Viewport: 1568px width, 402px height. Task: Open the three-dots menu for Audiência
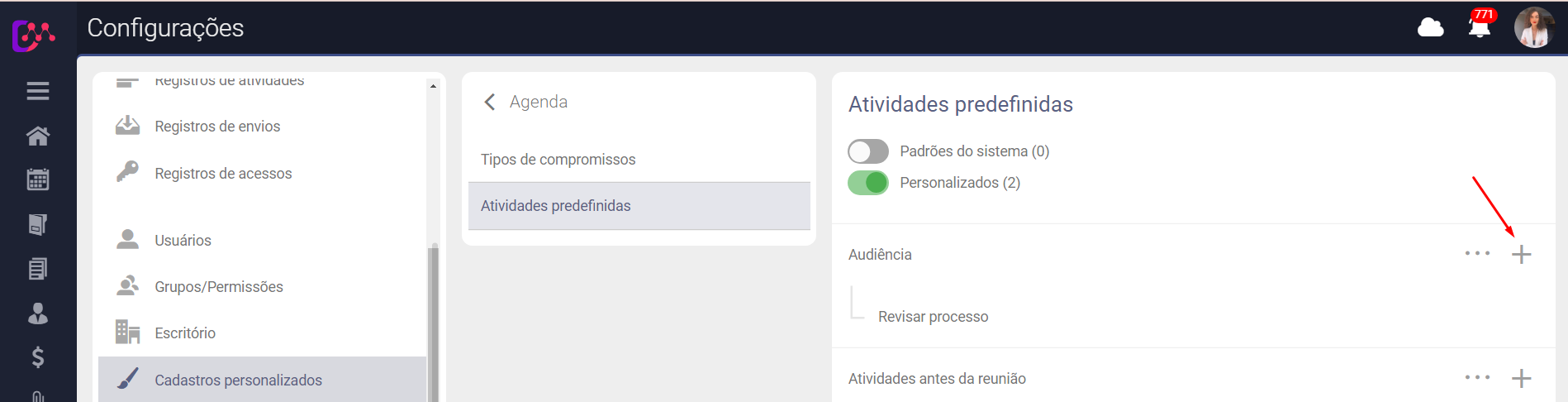tap(1477, 254)
